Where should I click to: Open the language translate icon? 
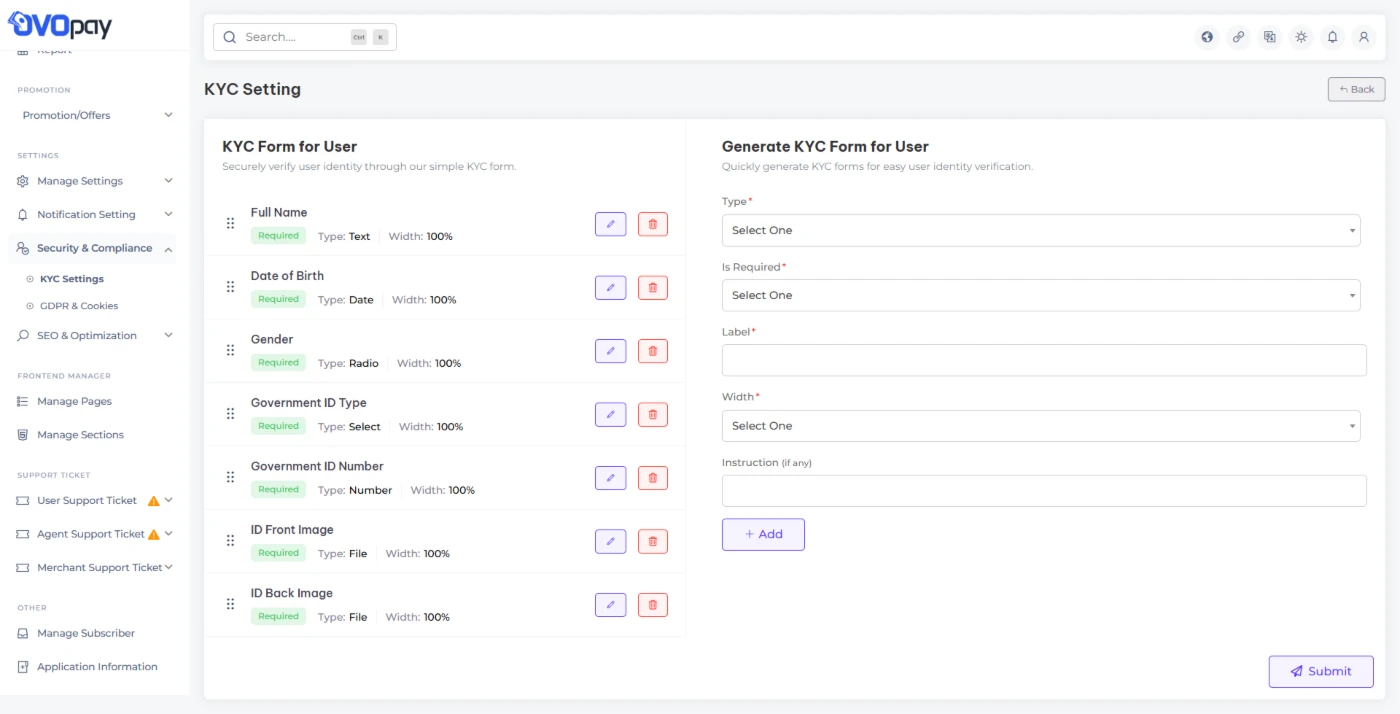pos(1270,37)
